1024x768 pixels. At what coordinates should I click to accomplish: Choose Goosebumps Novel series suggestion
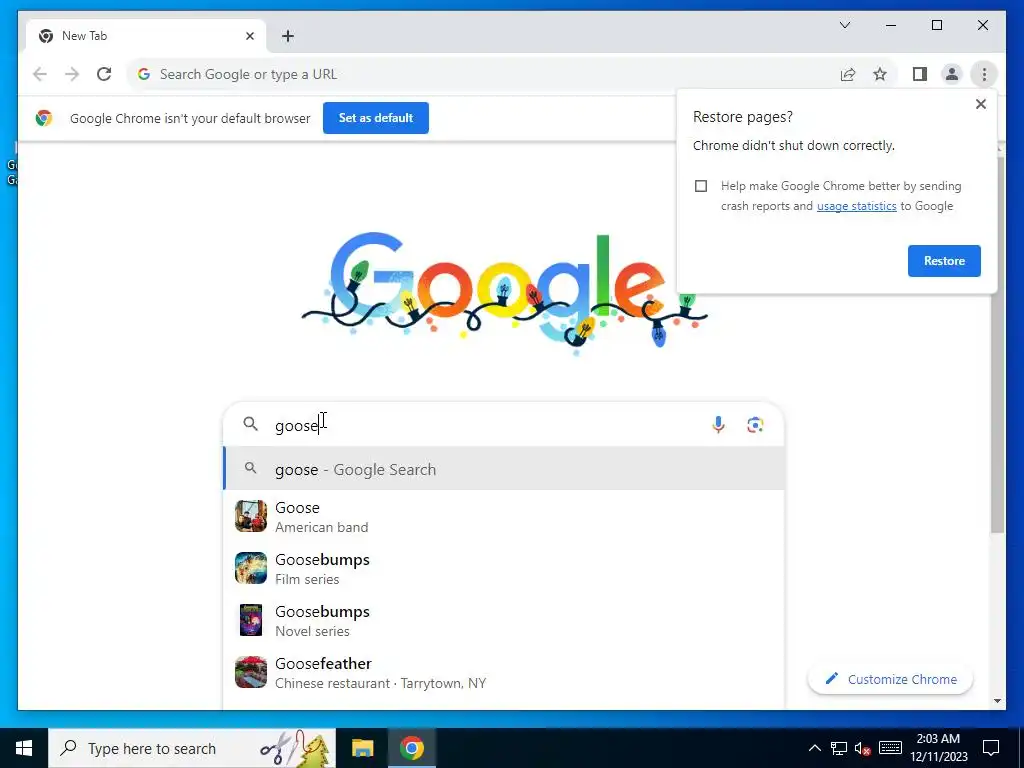[x=504, y=620]
